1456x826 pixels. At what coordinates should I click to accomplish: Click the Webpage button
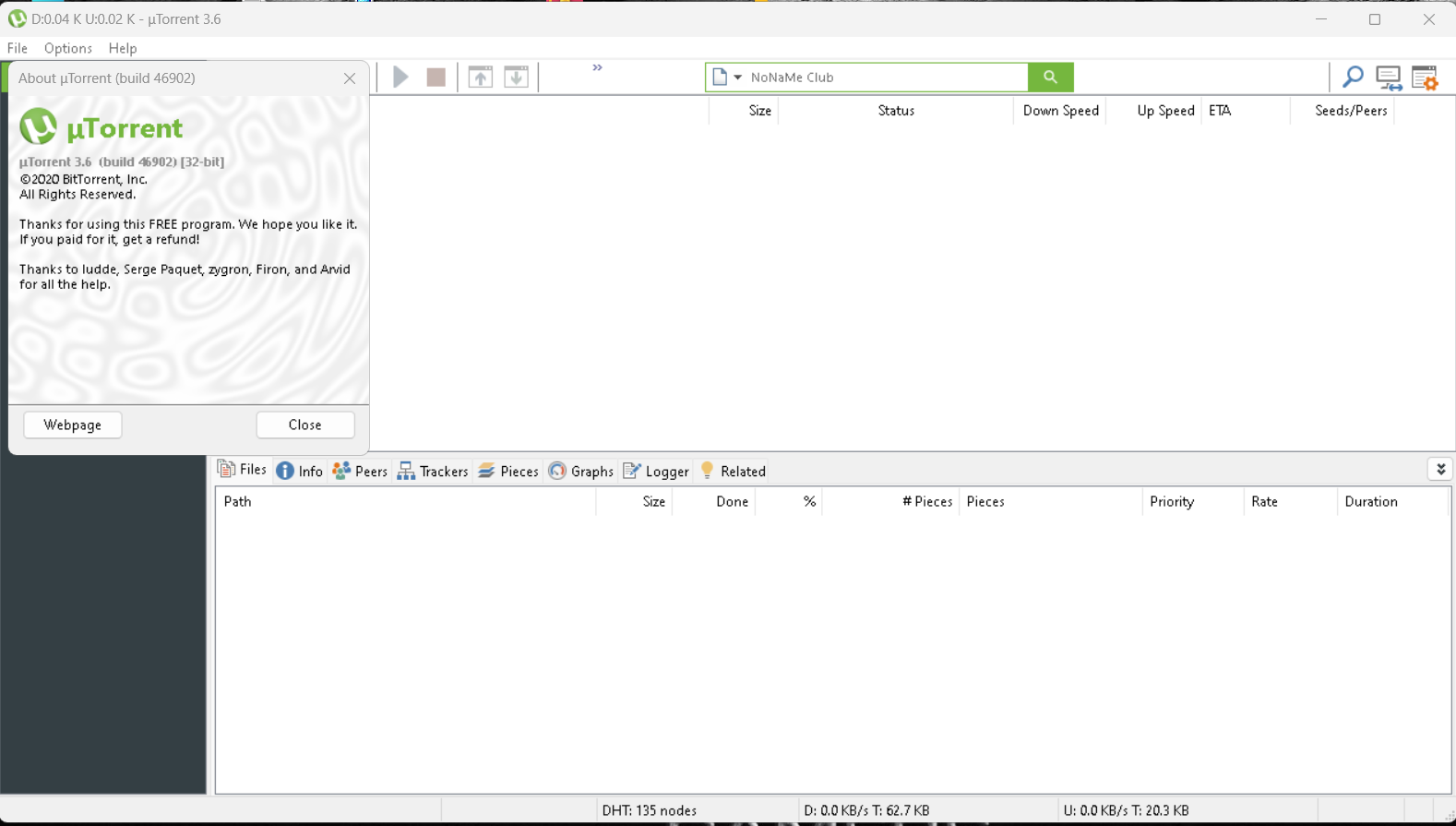[x=73, y=425]
